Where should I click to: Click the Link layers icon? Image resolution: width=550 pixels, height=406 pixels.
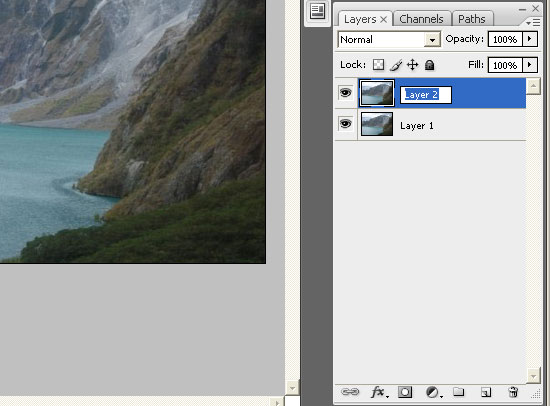(x=350, y=392)
